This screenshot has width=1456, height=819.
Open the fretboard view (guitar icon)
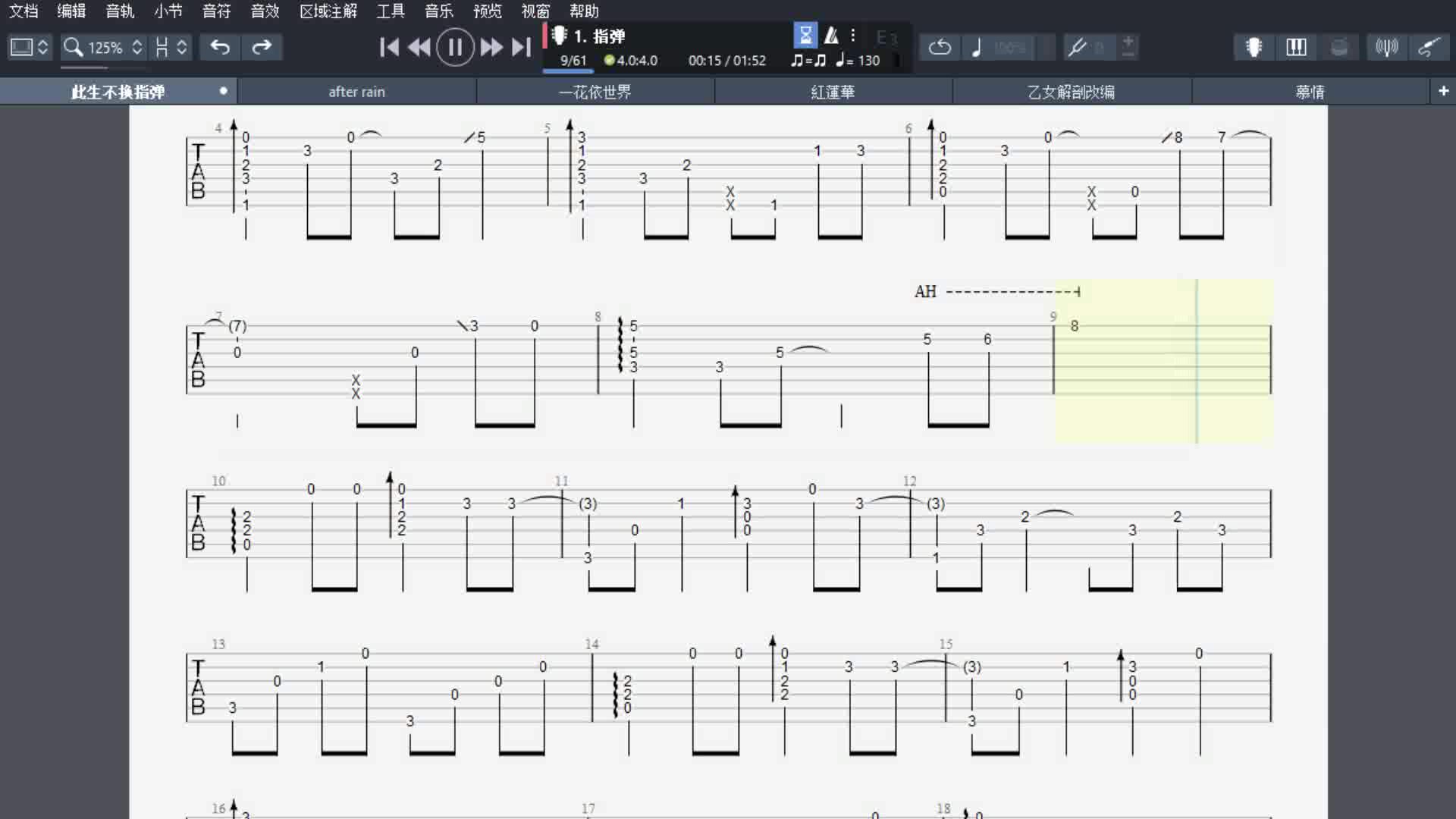1254,47
